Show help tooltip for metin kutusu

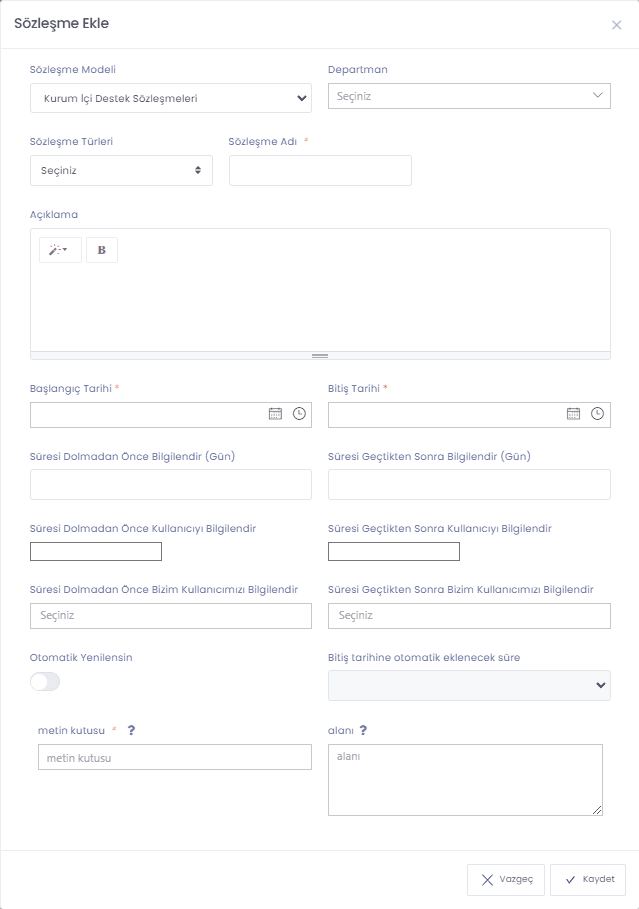coord(132,730)
